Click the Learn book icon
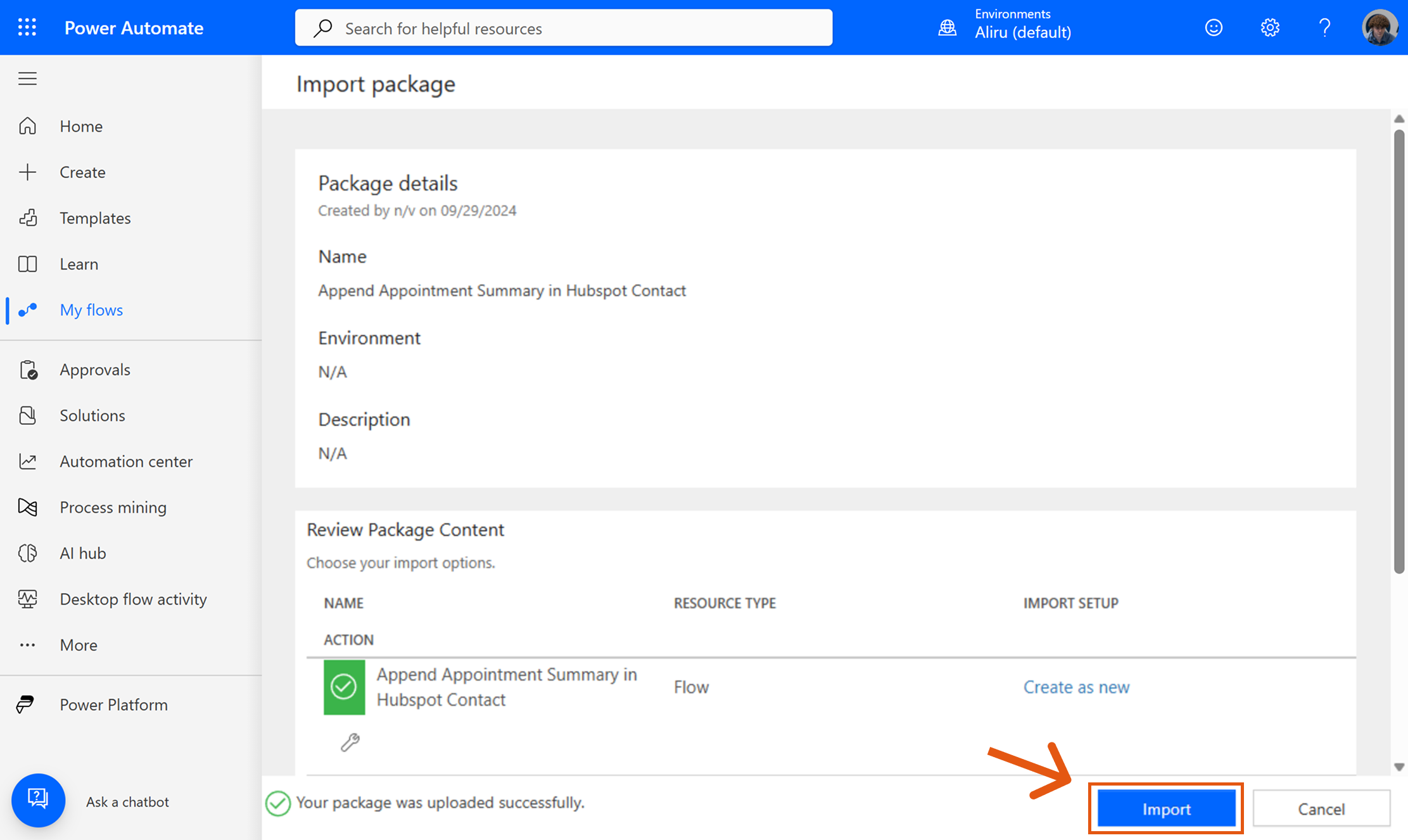 click(27, 264)
